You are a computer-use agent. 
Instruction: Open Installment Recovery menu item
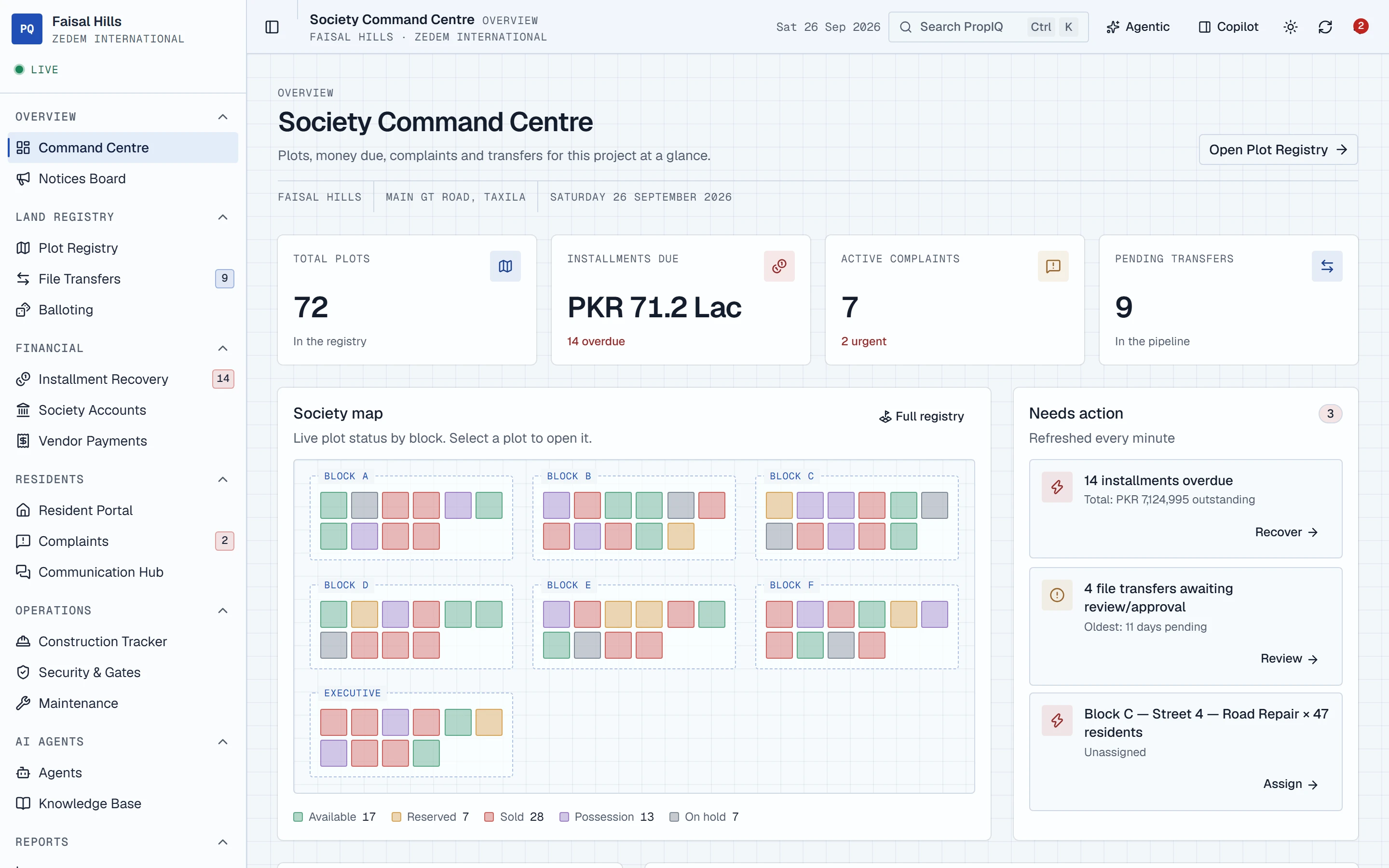[x=123, y=380]
